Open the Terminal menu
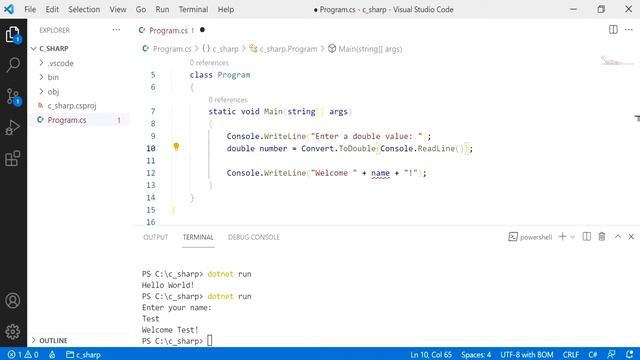Image resolution: width=640 pixels, height=360 pixels. tap(193, 9)
